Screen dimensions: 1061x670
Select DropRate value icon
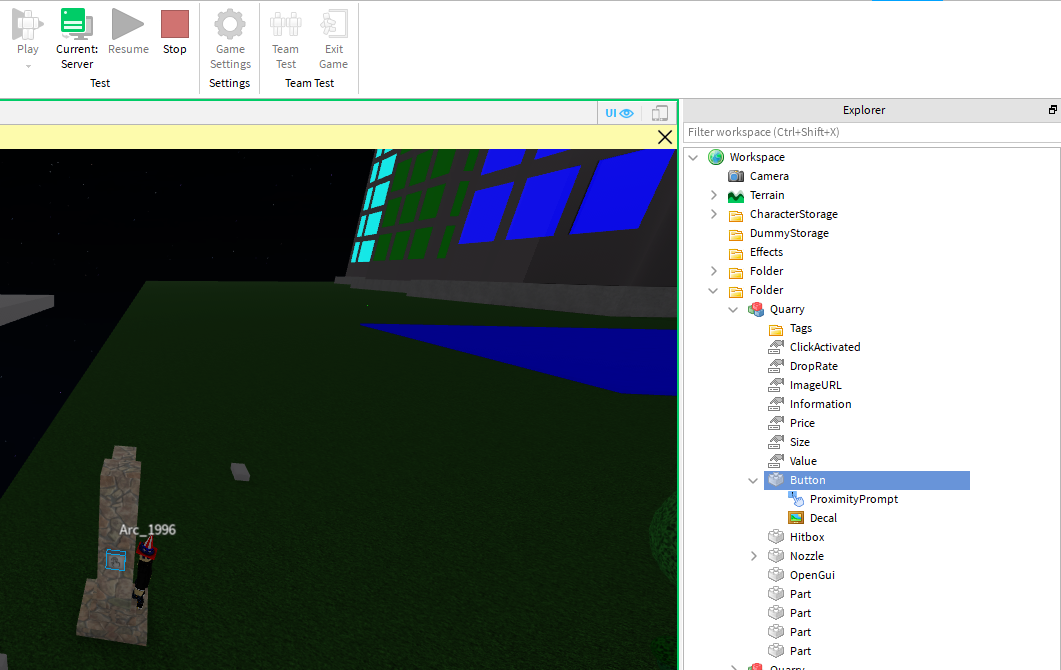click(775, 366)
